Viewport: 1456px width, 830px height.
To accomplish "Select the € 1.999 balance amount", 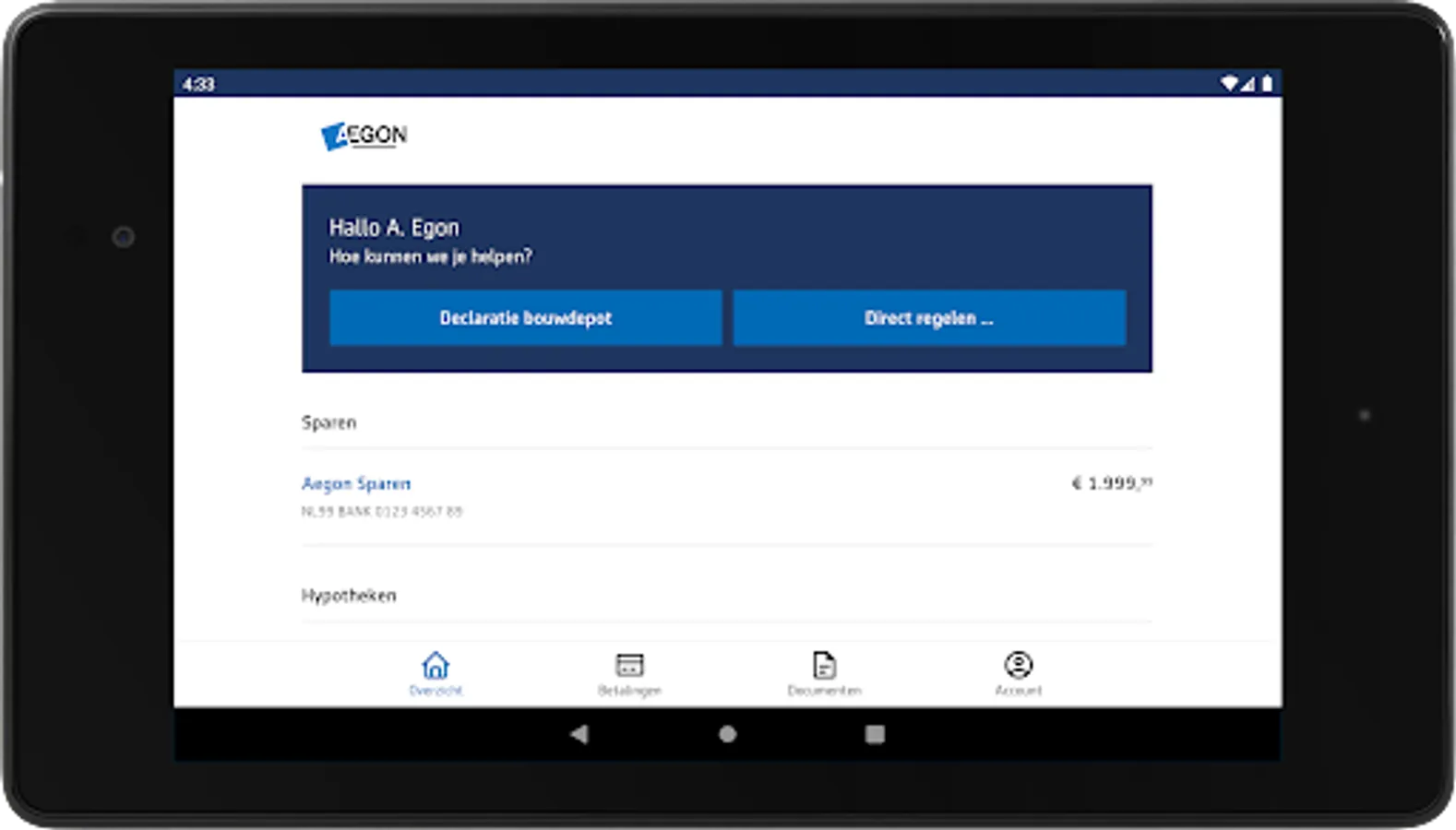I will (x=1111, y=483).
